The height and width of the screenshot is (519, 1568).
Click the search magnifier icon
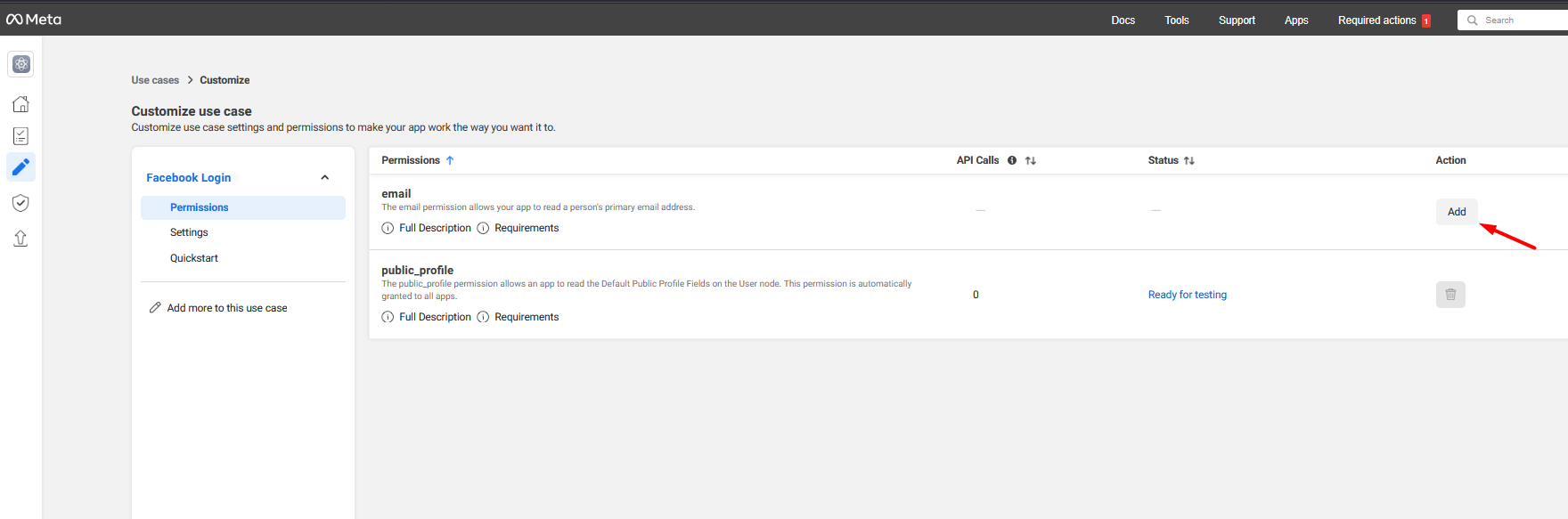[1472, 20]
